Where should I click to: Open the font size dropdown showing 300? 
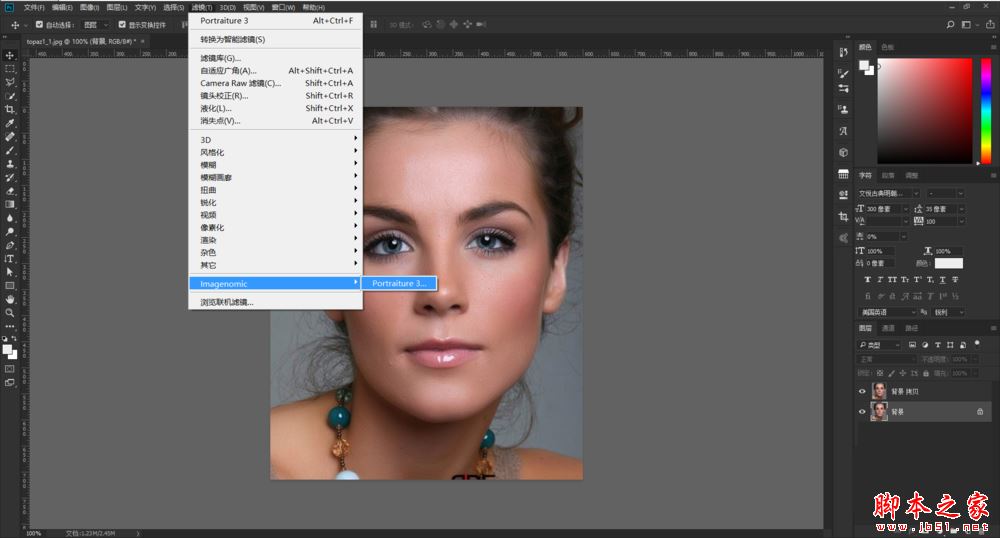[886, 208]
